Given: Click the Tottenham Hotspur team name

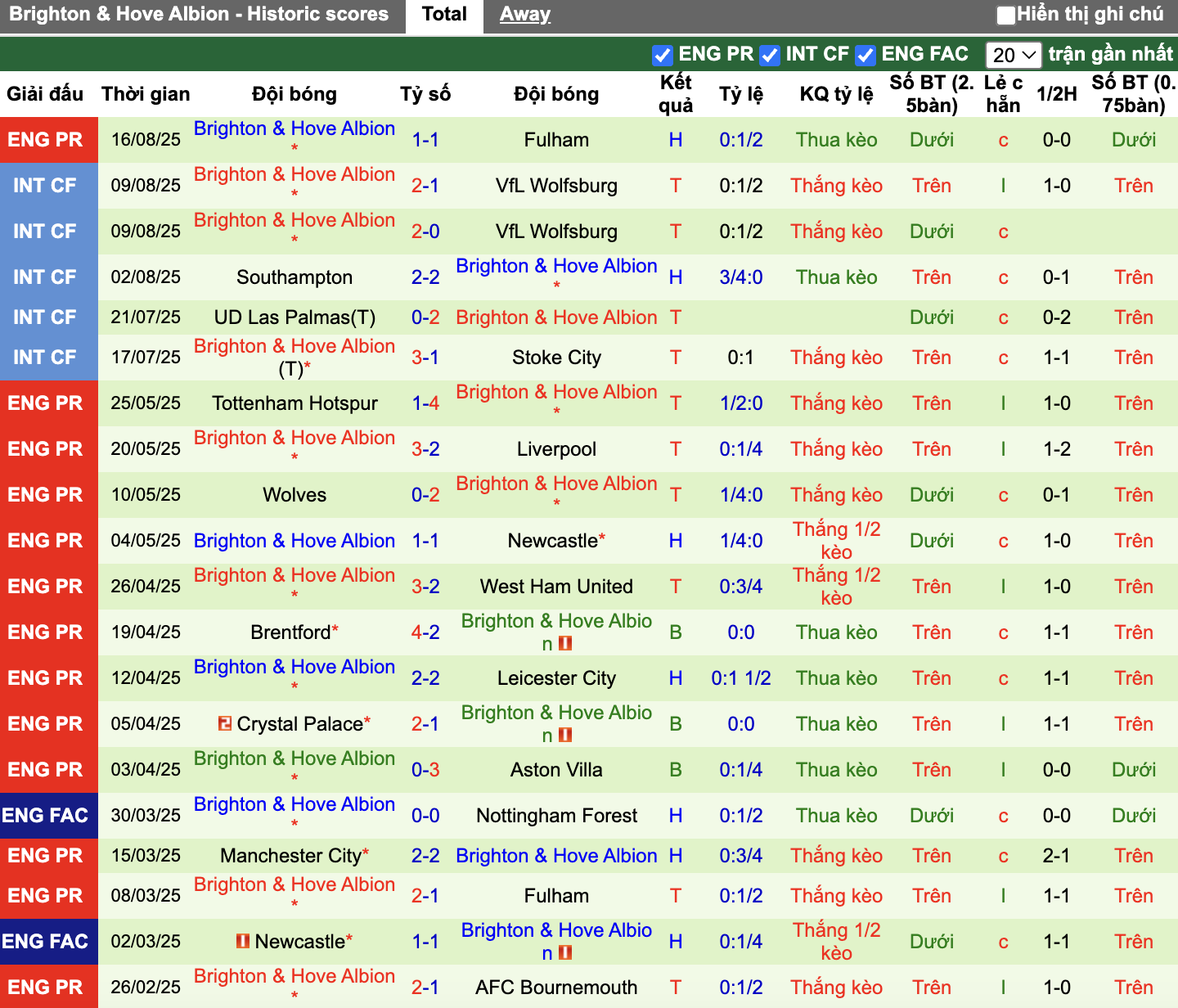Looking at the screenshot, I should point(294,403).
